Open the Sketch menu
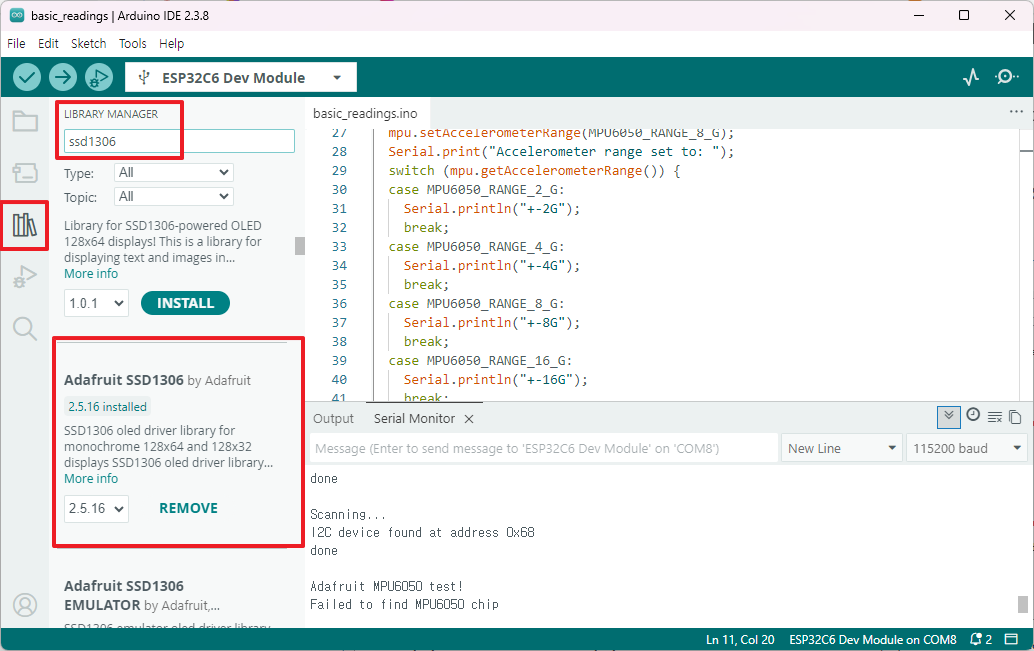1034x651 pixels. tap(88, 44)
